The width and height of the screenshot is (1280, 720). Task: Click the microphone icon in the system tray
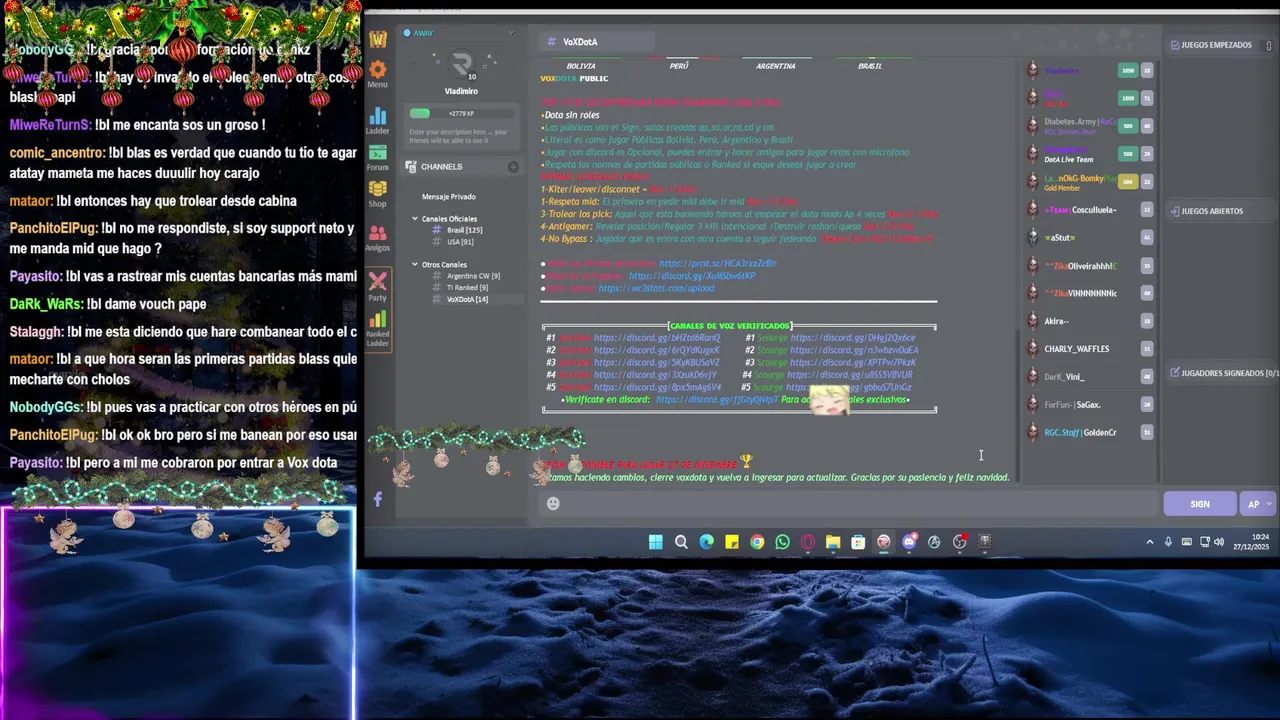[x=1168, y=542]
